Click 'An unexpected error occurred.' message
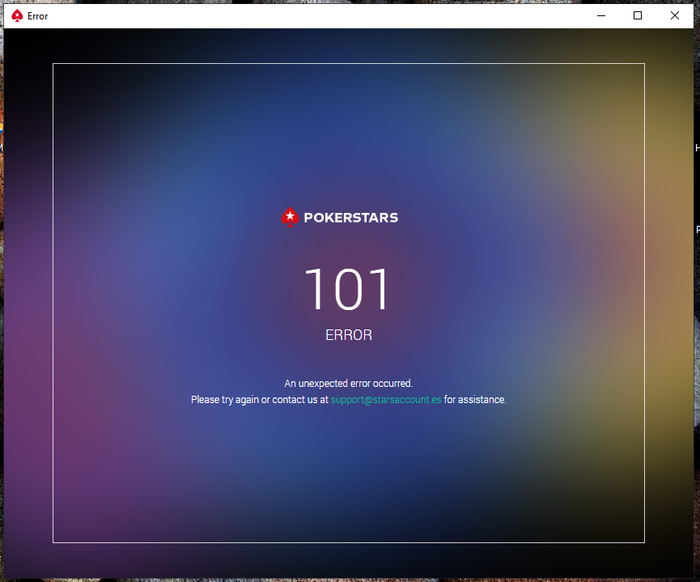This screenshot has height=582, width=700. tap(349, 383)
